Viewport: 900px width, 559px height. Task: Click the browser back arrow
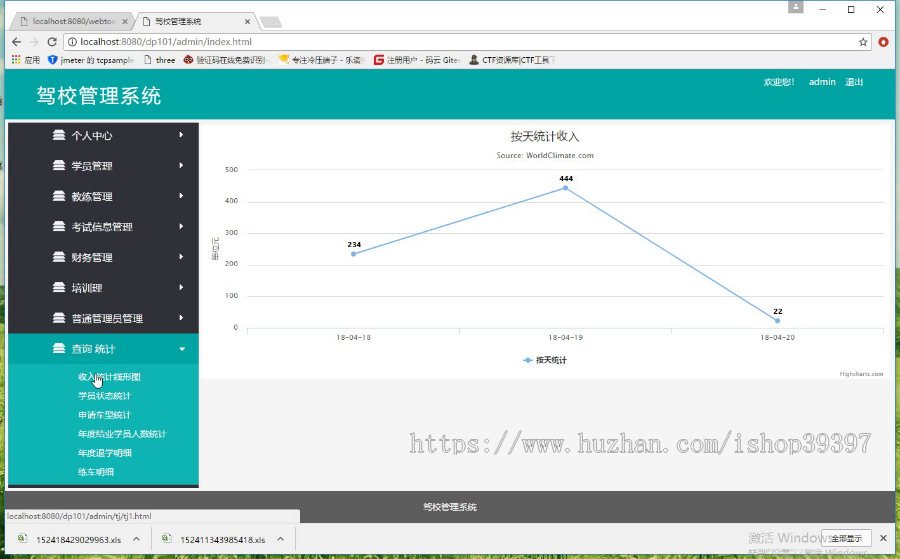[16, 42]
